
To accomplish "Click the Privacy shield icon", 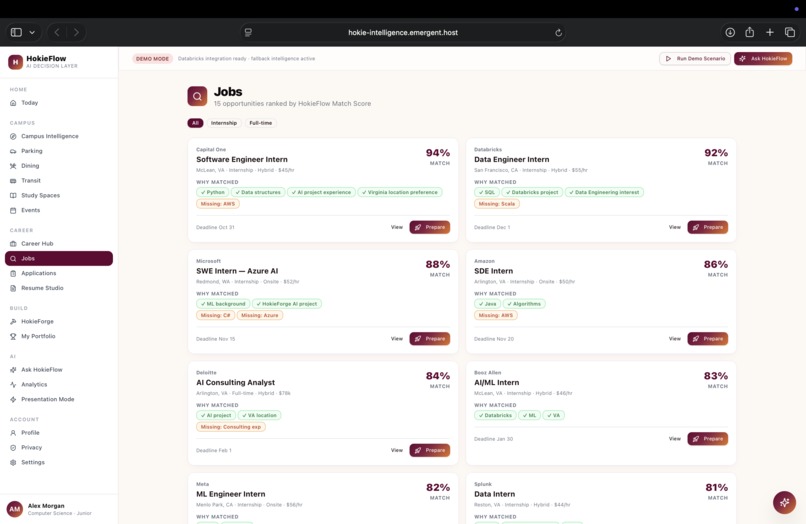I will [x=13, y=447].
